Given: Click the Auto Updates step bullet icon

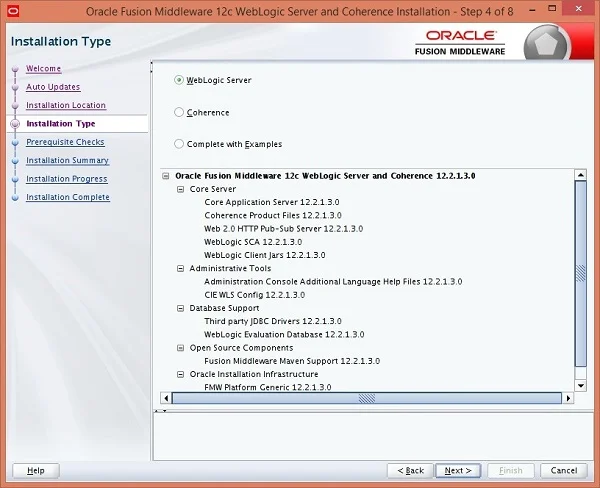Looking at the screenshot, I should 15,88.
